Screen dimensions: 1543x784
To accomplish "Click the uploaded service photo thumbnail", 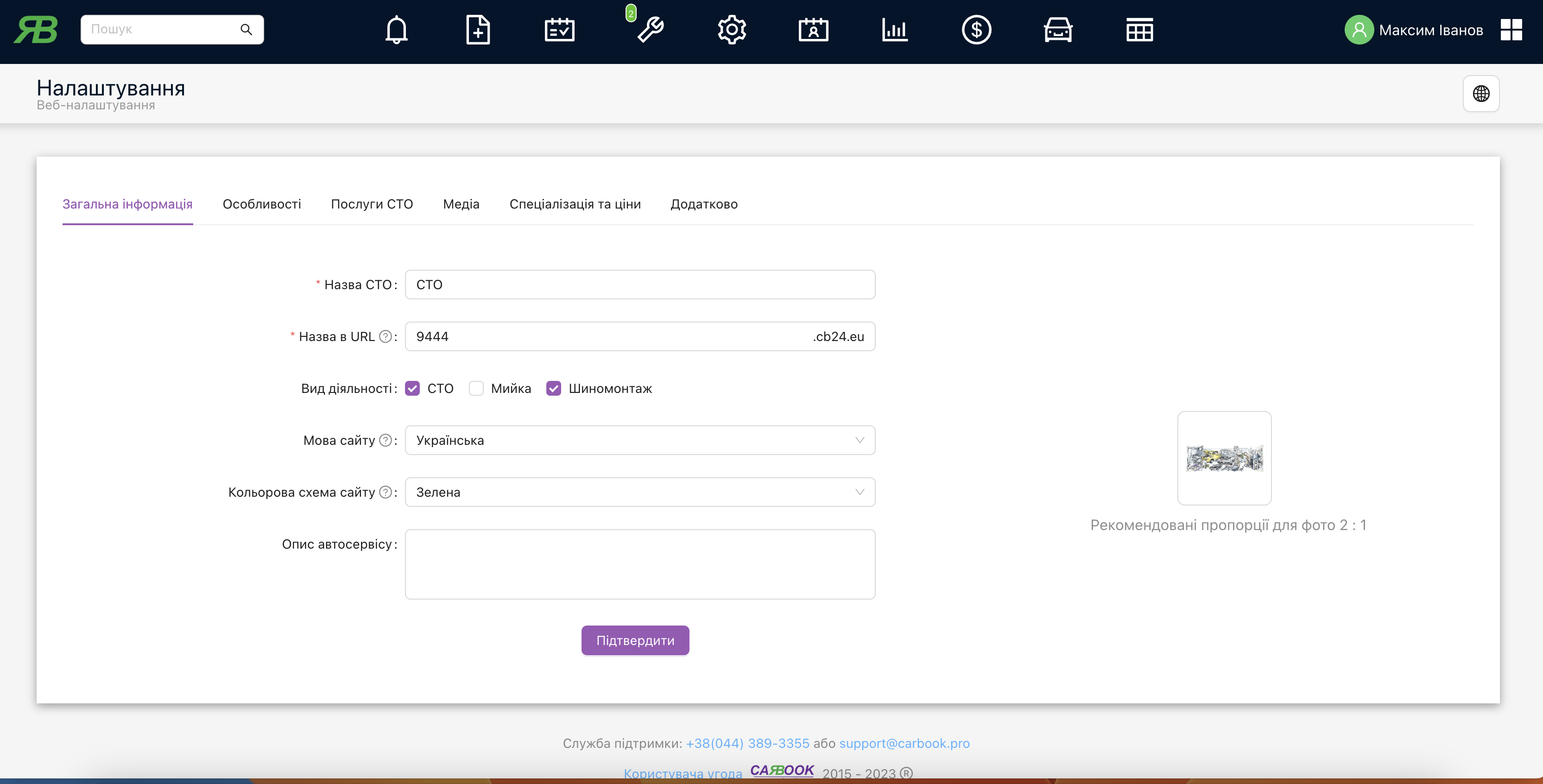I will [x=1224, y=458].
